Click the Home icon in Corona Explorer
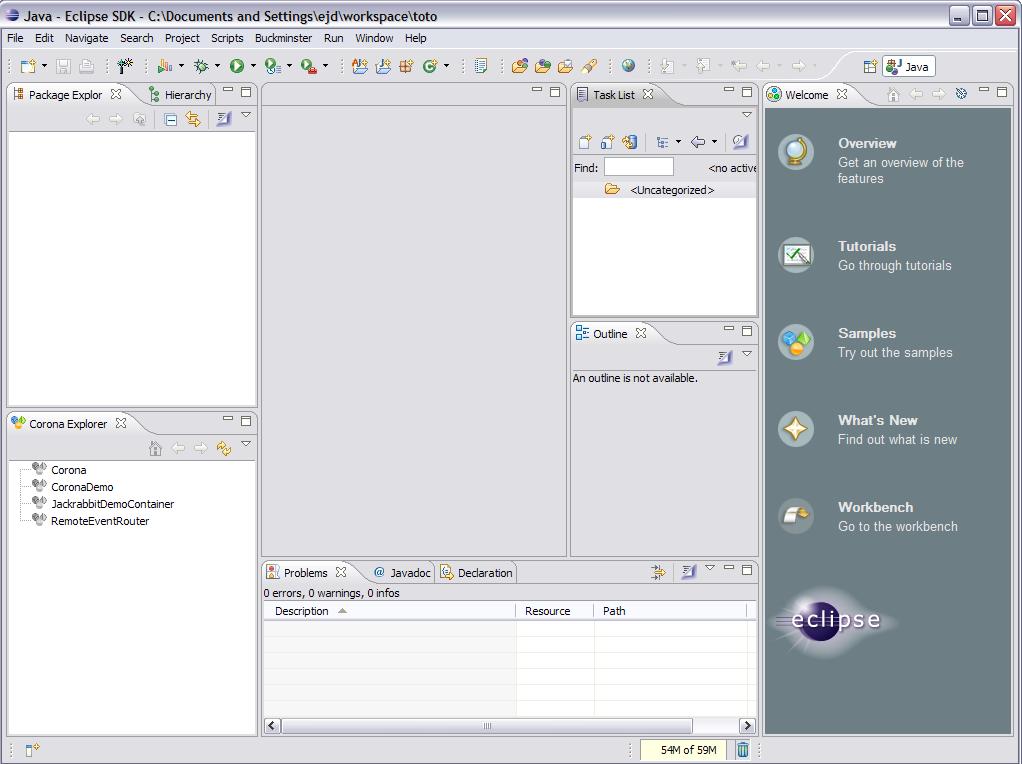The height and width of the screenshot is (764, 1022). tap(155, 448)
